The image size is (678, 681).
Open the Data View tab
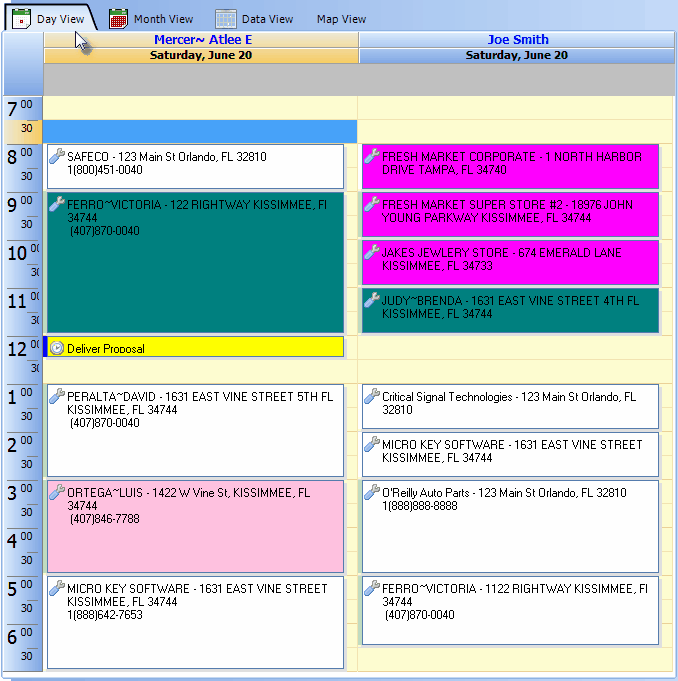pyautogui.click(x=254, y=19)
